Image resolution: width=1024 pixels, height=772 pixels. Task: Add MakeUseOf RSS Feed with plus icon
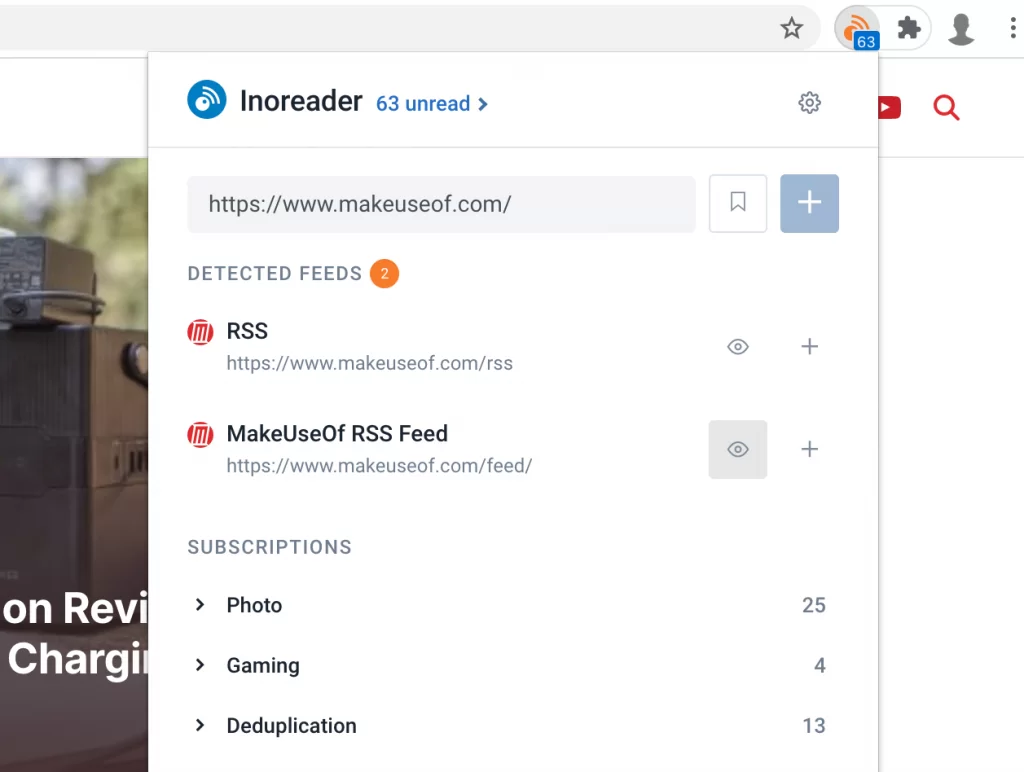click(x=809, y=449)
